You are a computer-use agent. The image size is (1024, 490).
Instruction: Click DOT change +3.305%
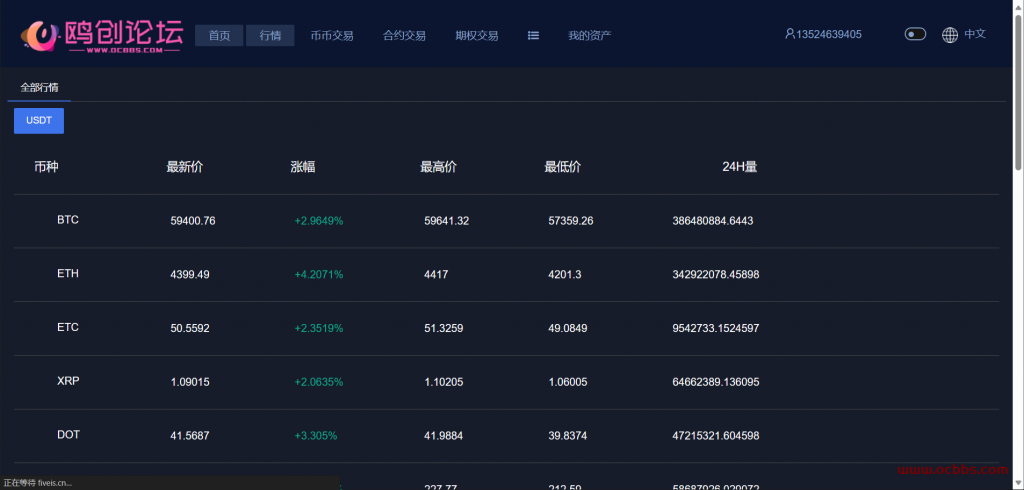click(x=315, y=435)
